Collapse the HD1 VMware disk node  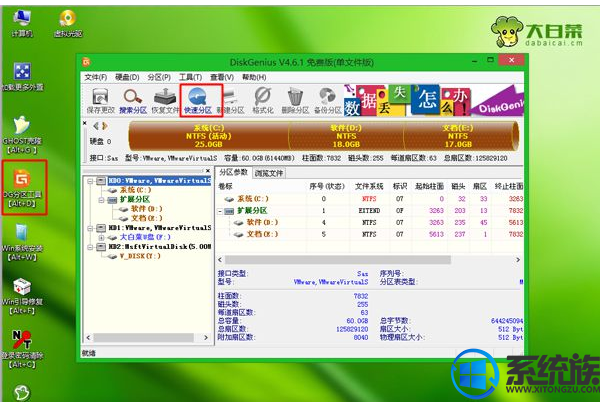click(x=90, y=228)
